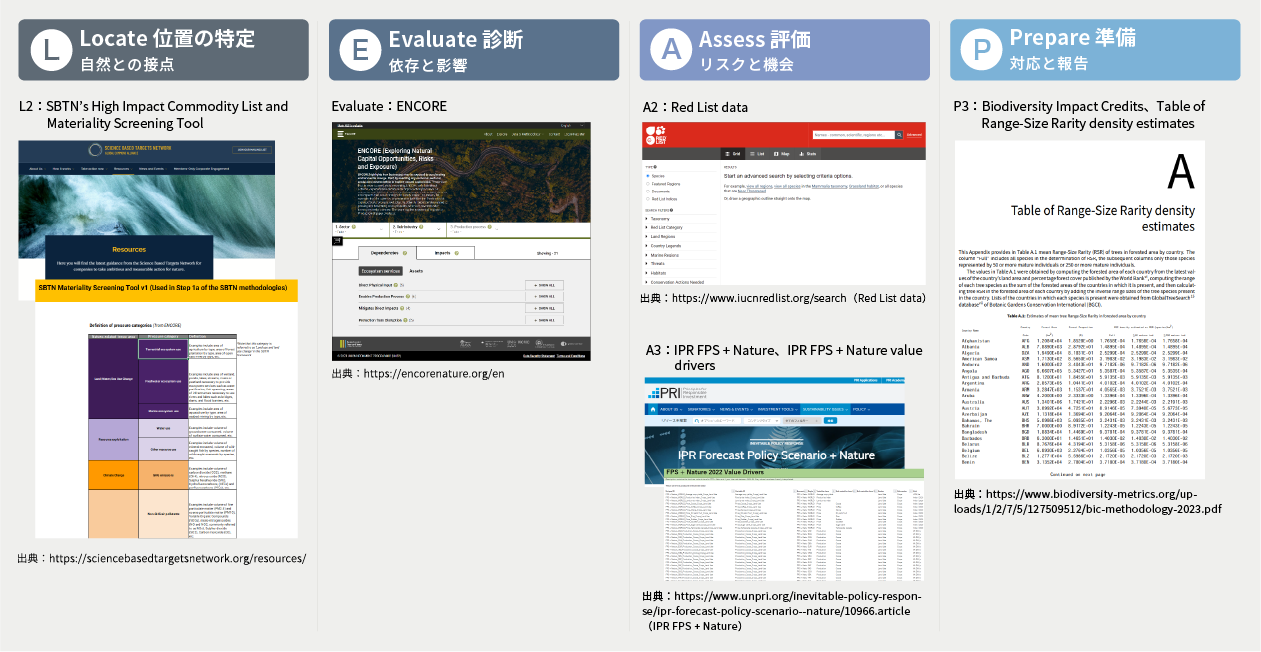Click Show All for Direct Physical Input

click(544, 285)
